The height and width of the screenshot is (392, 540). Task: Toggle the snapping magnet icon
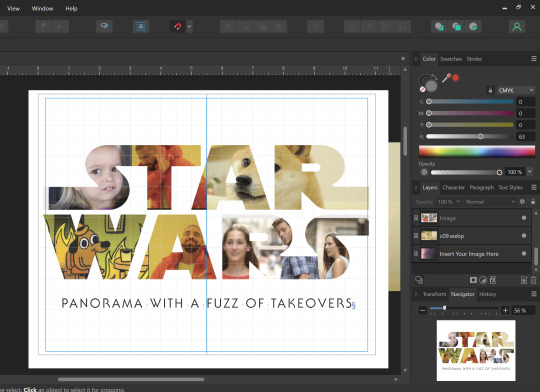(178, 27)
